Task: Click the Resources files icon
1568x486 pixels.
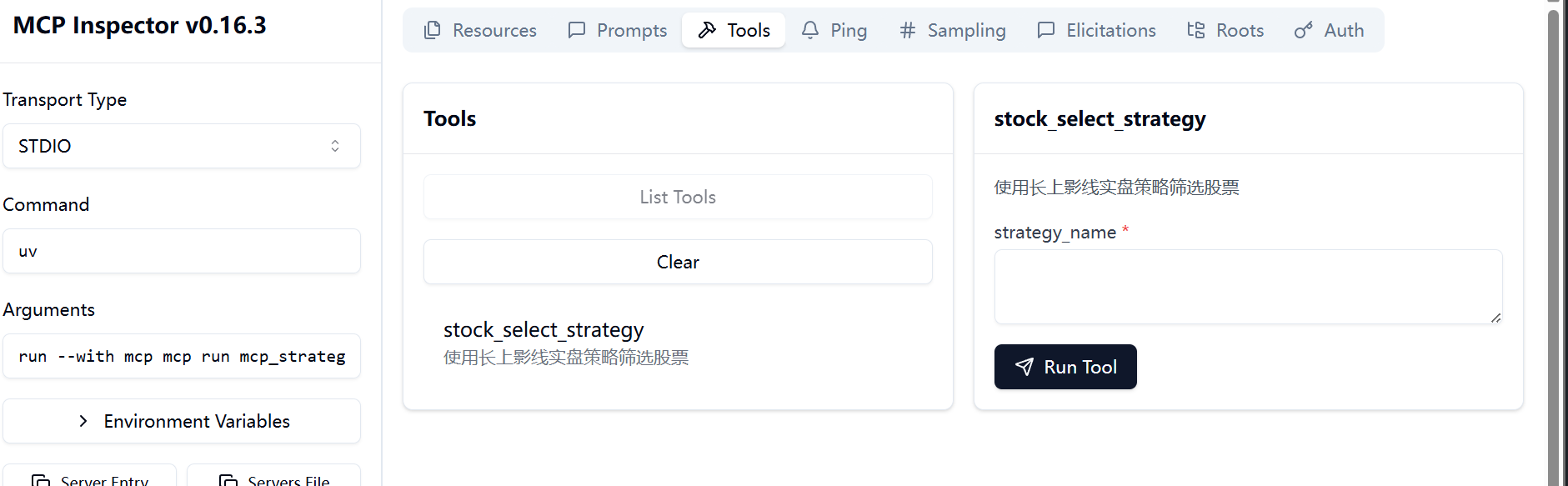Action: point(432,30)
